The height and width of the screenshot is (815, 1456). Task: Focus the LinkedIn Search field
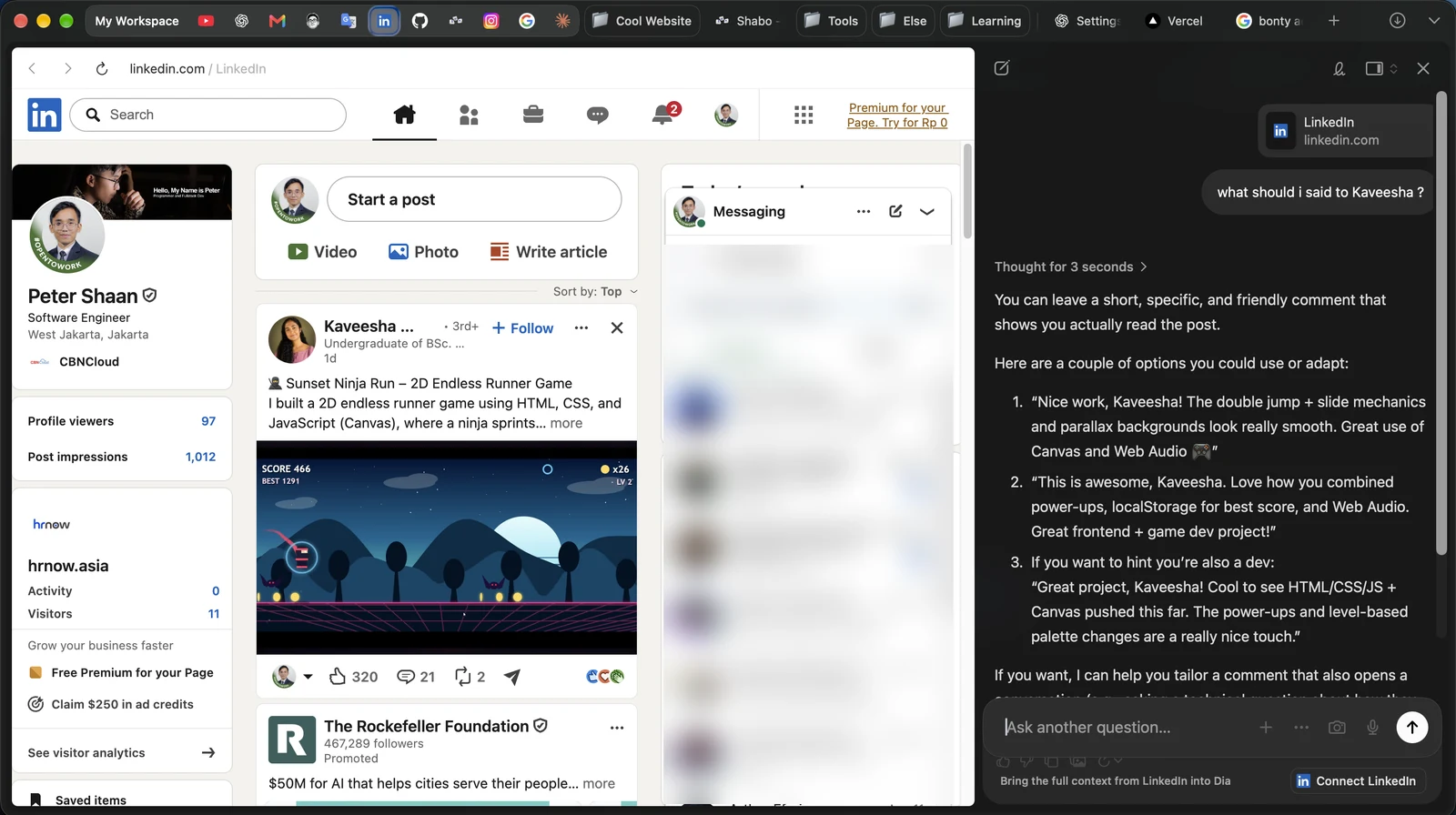coord(208,115)
